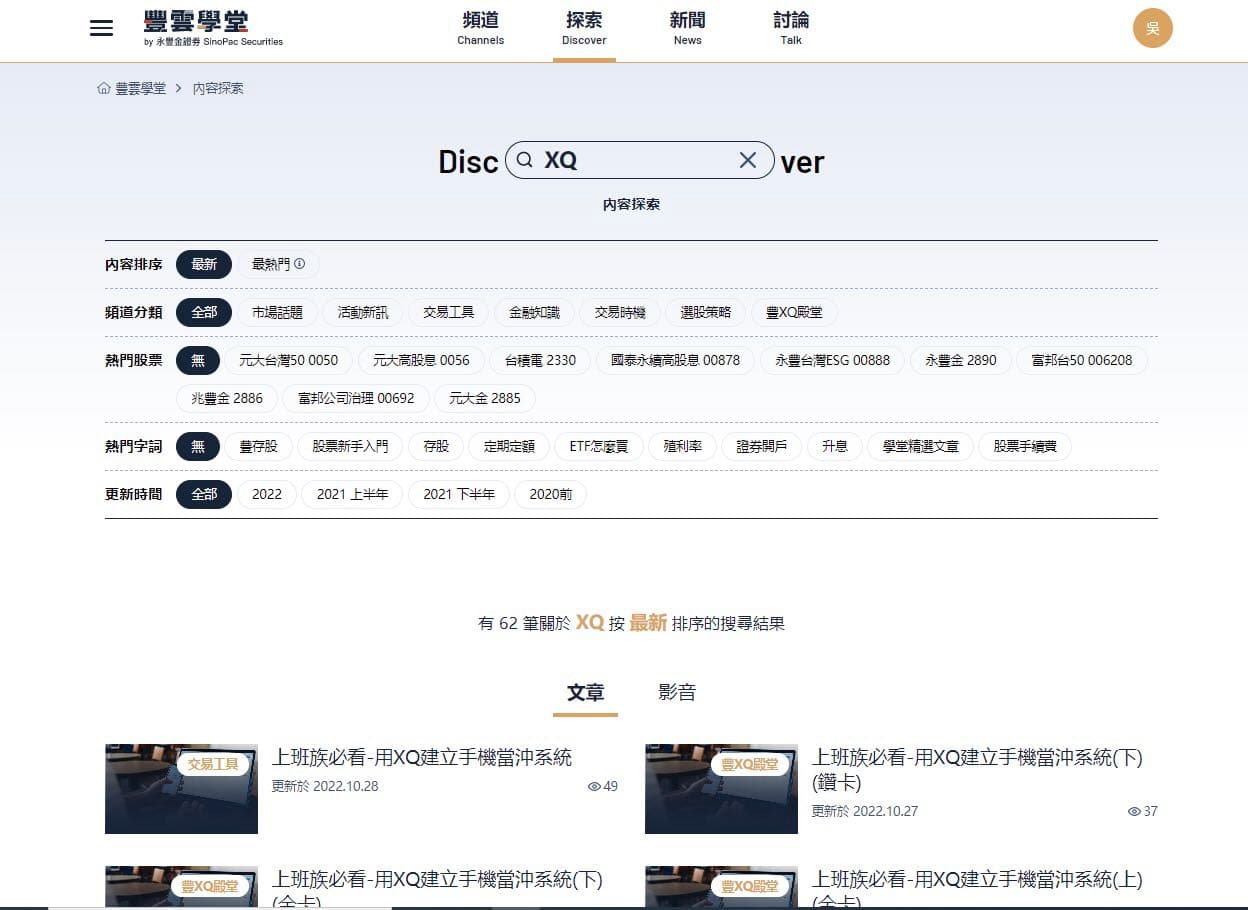Filter update time to 2021 下半年
1248x910 pixels.
[x=459, y=494]
